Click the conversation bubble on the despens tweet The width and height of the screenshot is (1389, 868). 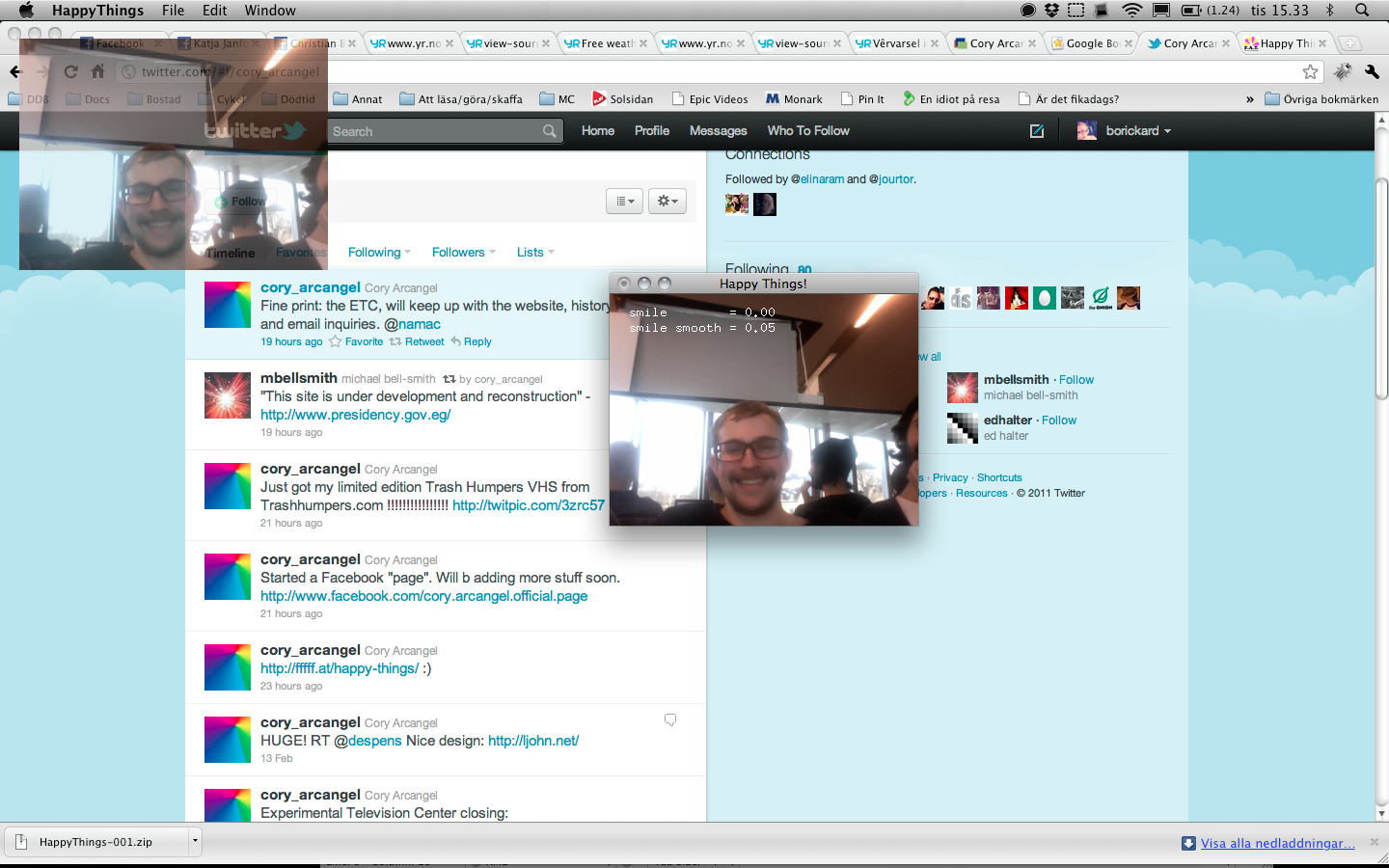click(x=670, y=720)
